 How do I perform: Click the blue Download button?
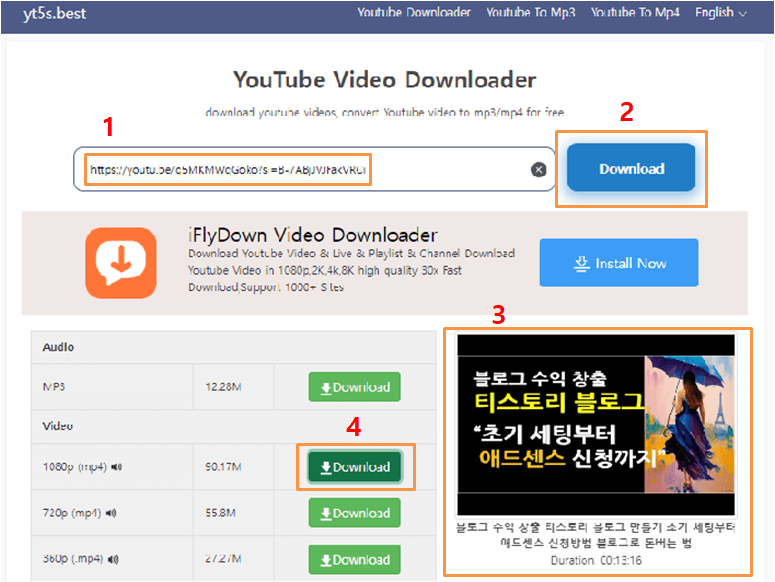pos(631,168)
